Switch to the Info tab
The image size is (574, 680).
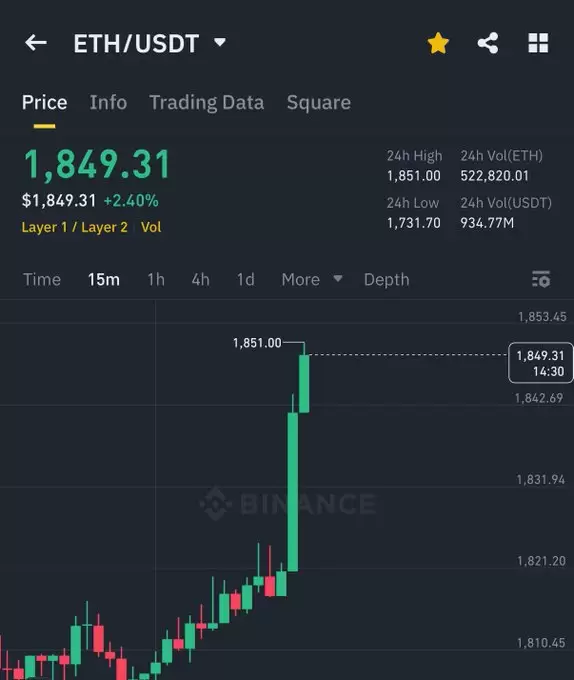click(x=108, y=102)
